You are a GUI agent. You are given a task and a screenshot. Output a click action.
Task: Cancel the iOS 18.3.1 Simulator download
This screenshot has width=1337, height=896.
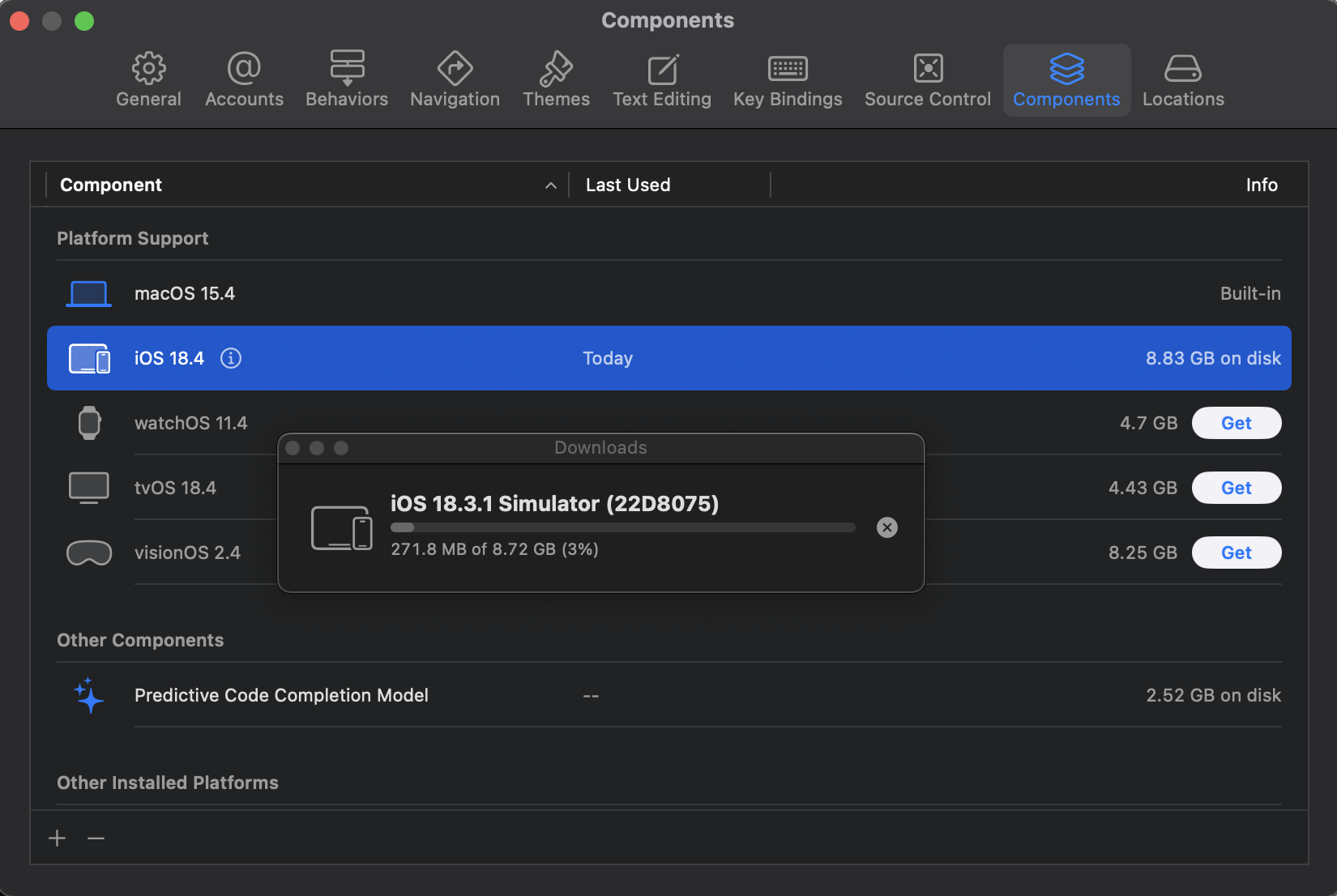pos(887,527)
